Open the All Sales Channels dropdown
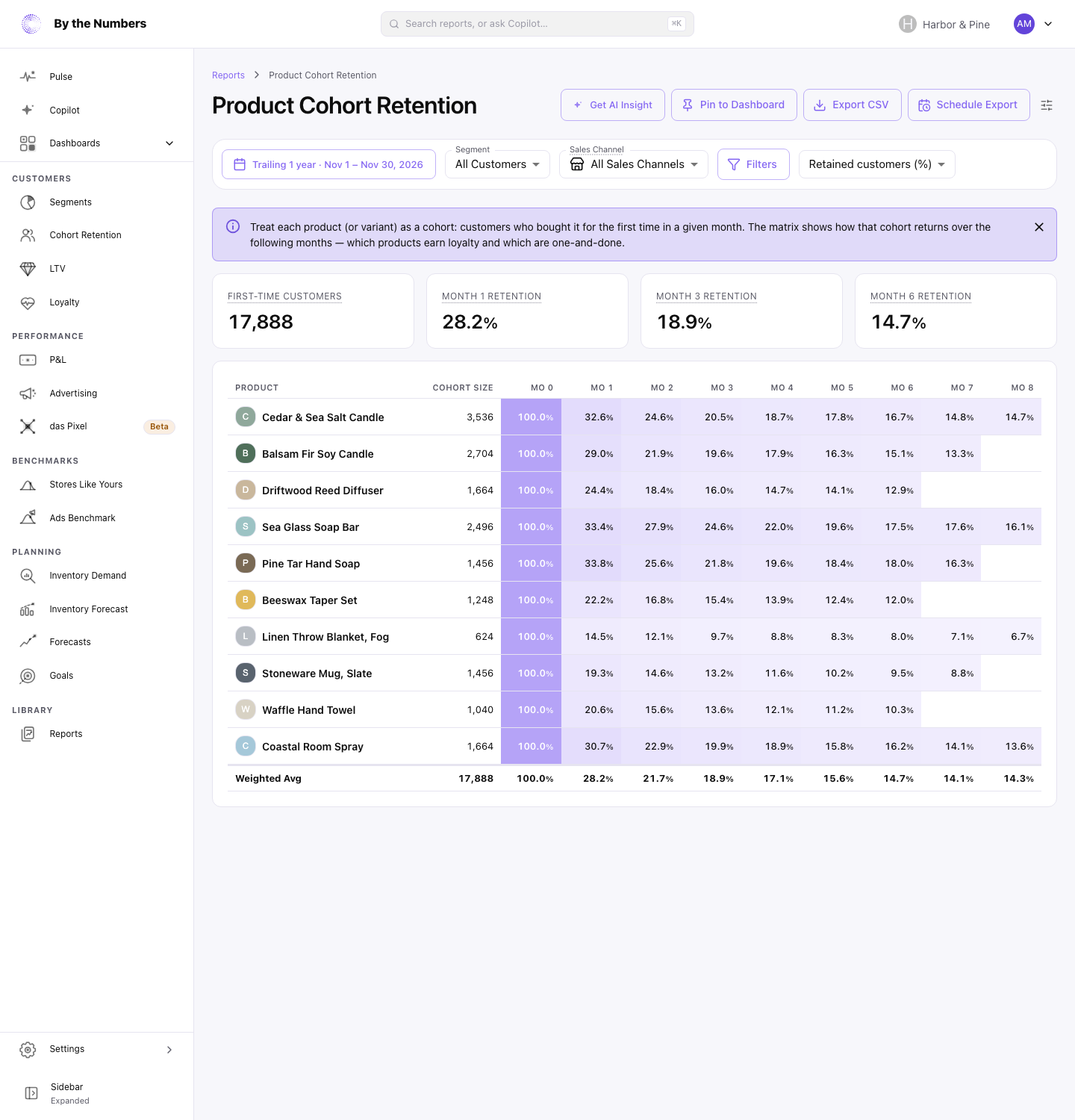 point(634,164)
